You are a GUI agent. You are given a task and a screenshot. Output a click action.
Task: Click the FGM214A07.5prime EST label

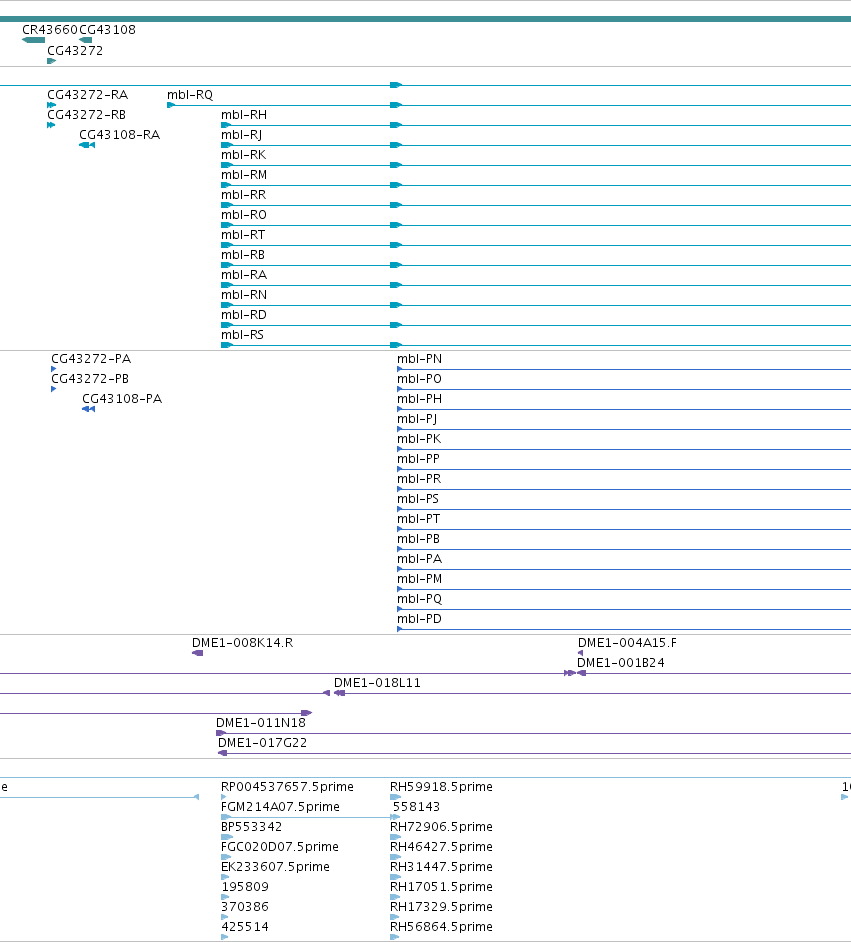280,807
